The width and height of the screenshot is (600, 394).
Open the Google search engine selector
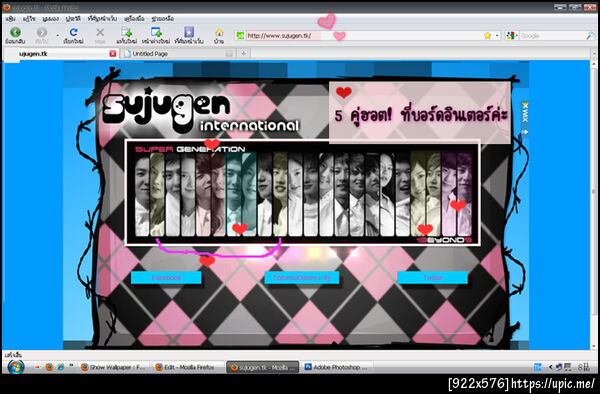(x=511, y=36)
